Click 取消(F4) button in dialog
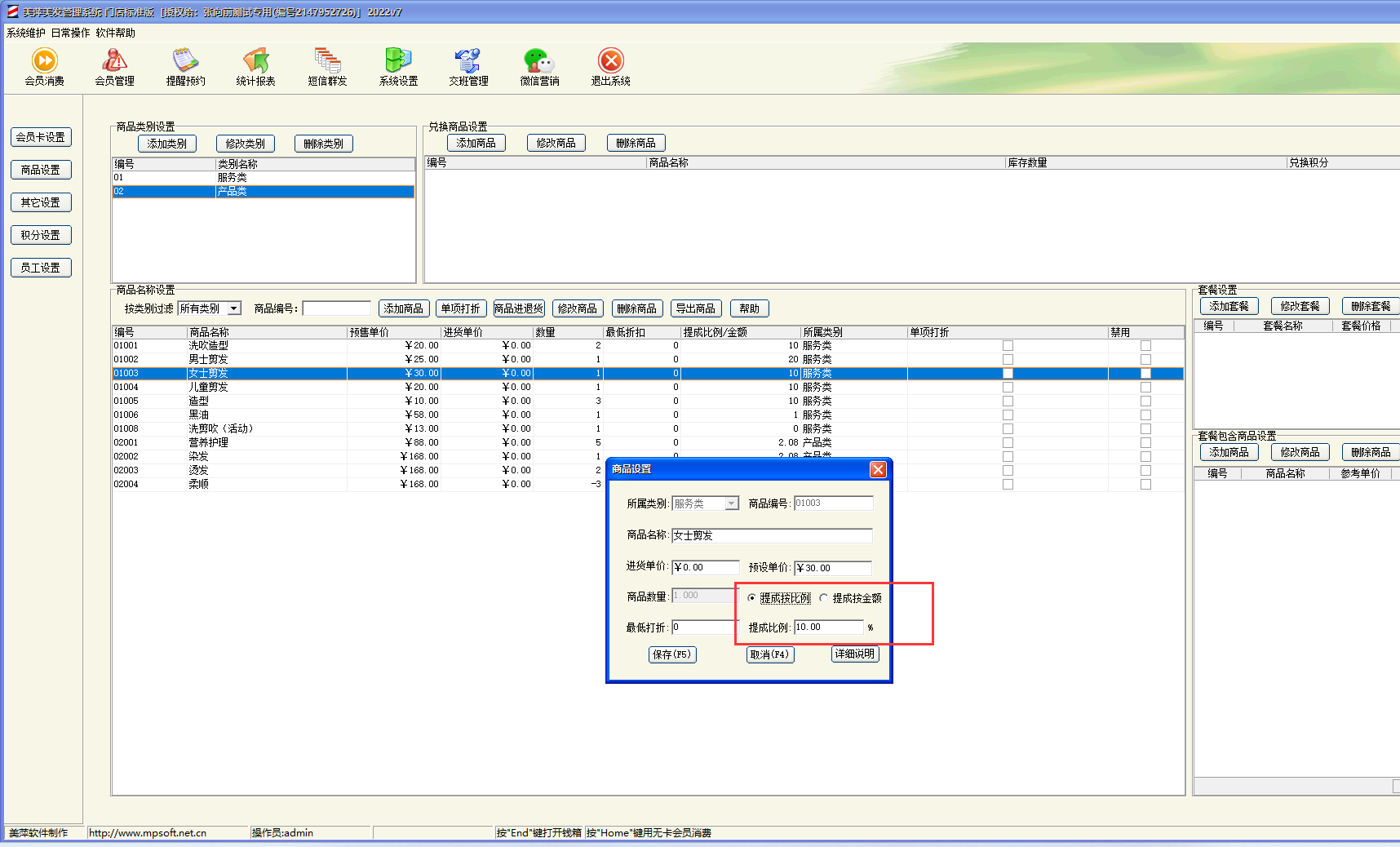The height and width of the screenshot is (847, 1400). pyautogui.click(x=770, y=654)
